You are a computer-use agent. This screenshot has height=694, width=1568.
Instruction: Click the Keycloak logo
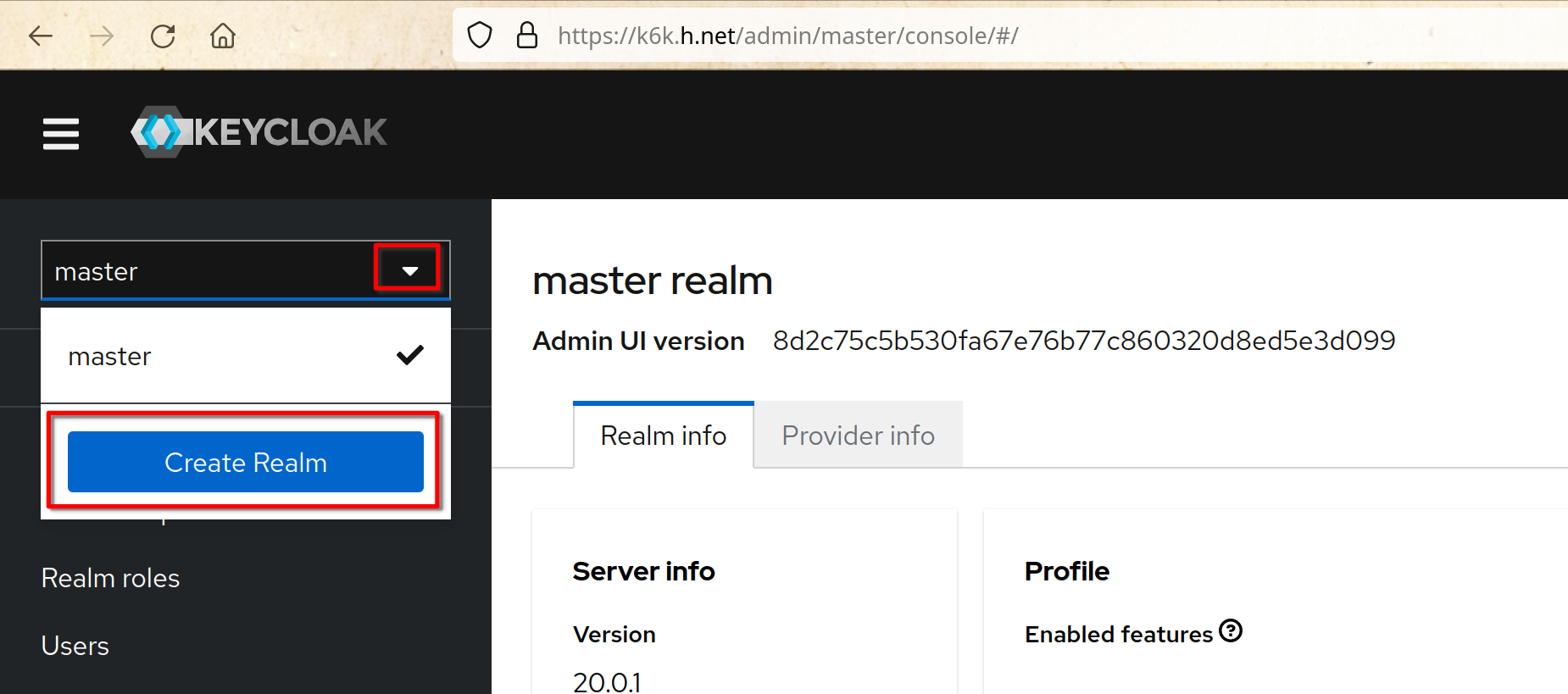pyautogui.click(x=259, y=132)
